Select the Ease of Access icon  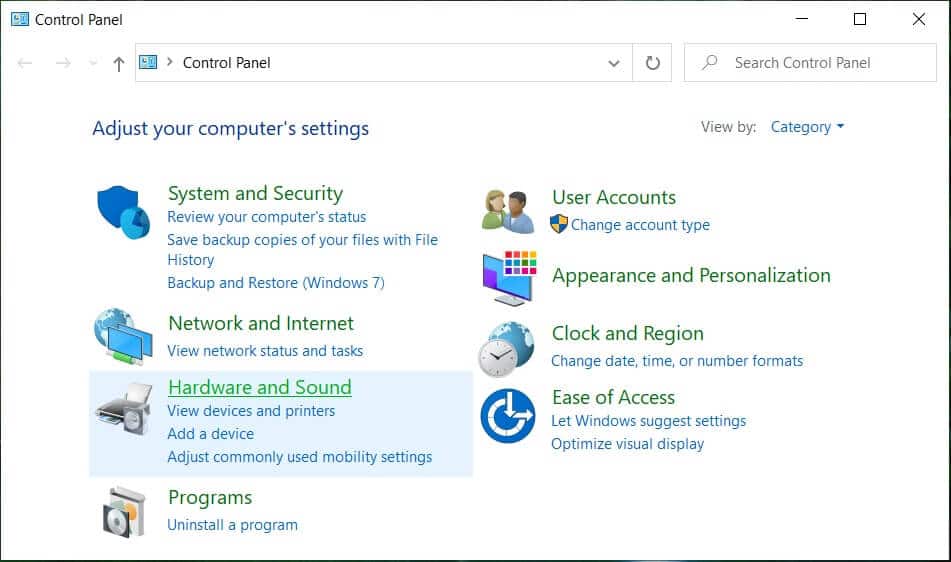508,416
